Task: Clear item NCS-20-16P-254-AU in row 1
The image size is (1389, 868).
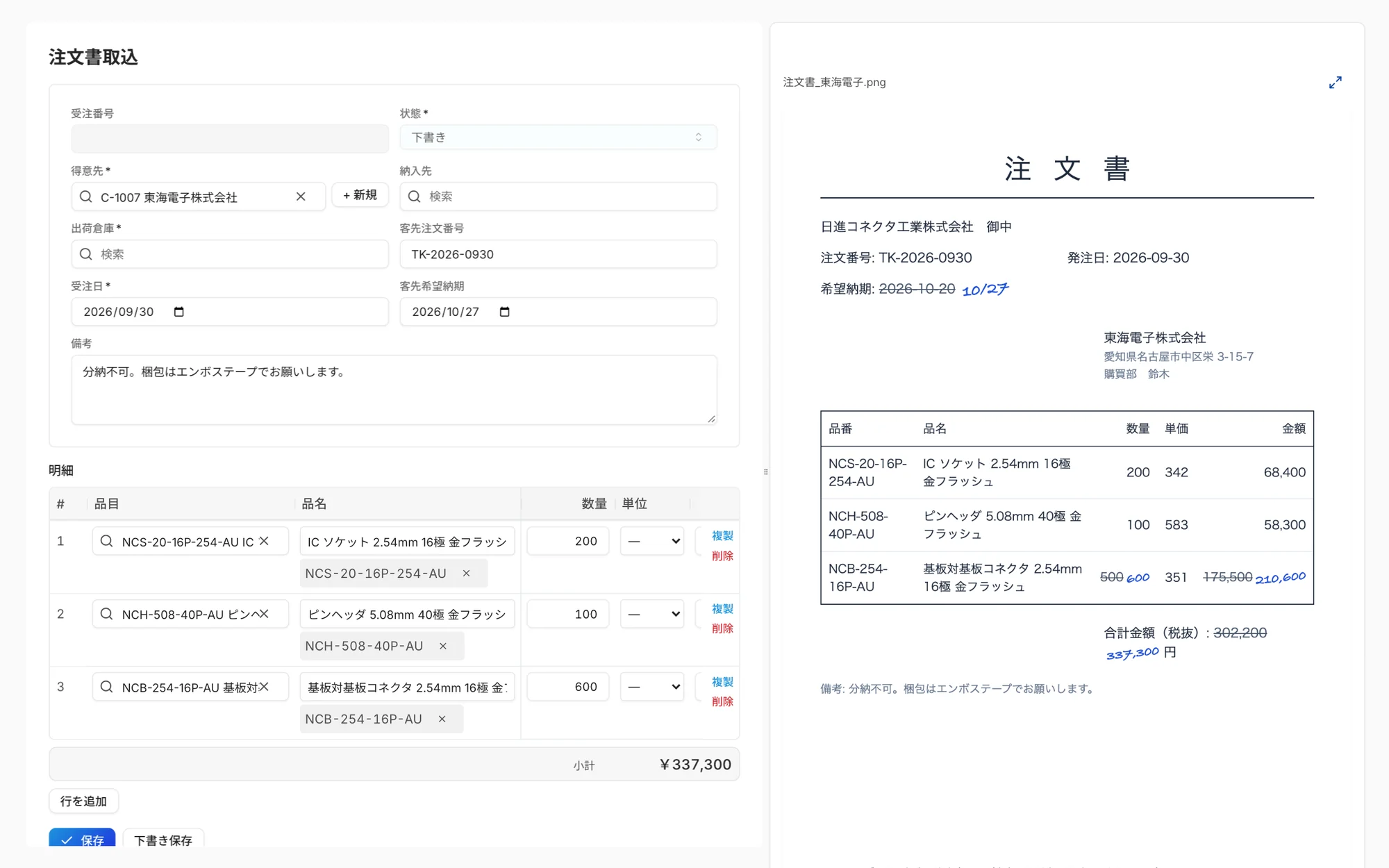Action: click(264, 541)
